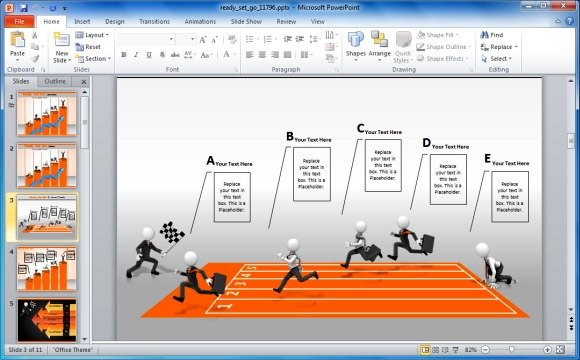Justify the text
Screen dimensions: 580x360
click(287, 55)
